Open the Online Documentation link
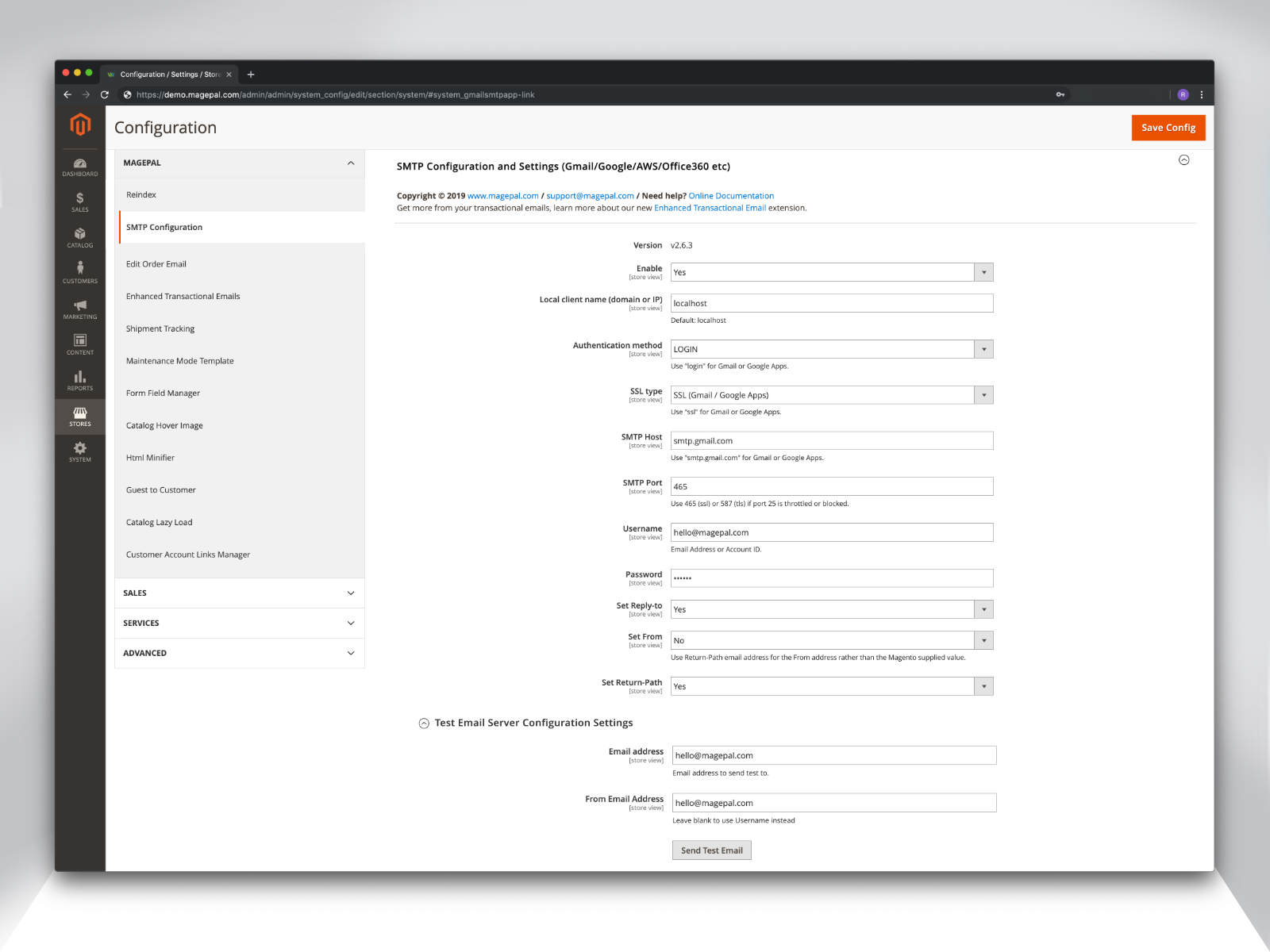Image resolution: width=1270 pixels, height=952 pixels. (731, 196)
